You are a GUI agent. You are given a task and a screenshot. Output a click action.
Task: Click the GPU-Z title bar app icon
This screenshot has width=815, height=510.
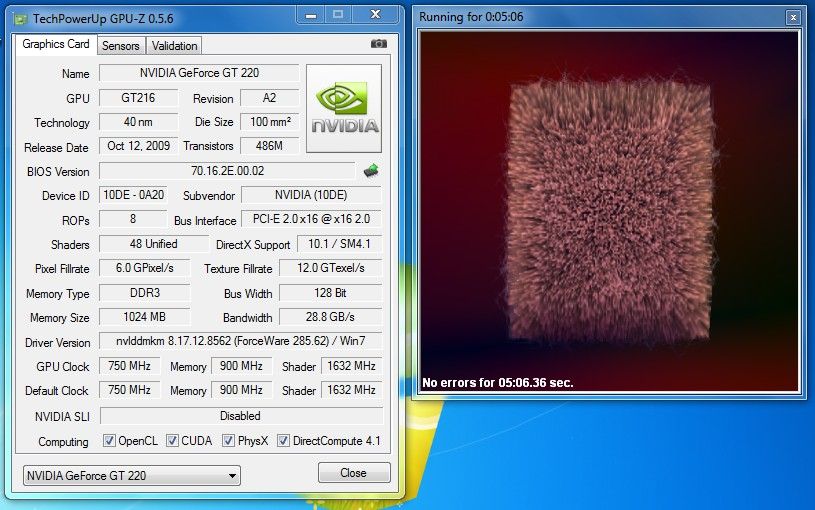click(21, 19)
